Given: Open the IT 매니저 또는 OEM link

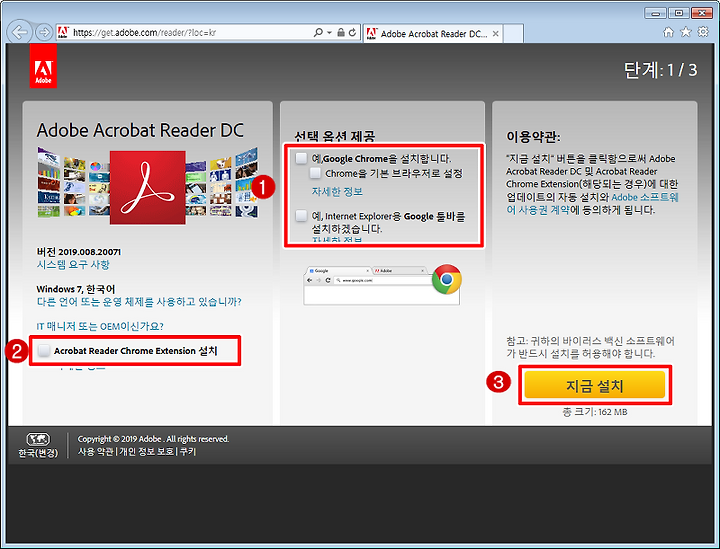Looking at the screenshot, I should tap(100, 326).
